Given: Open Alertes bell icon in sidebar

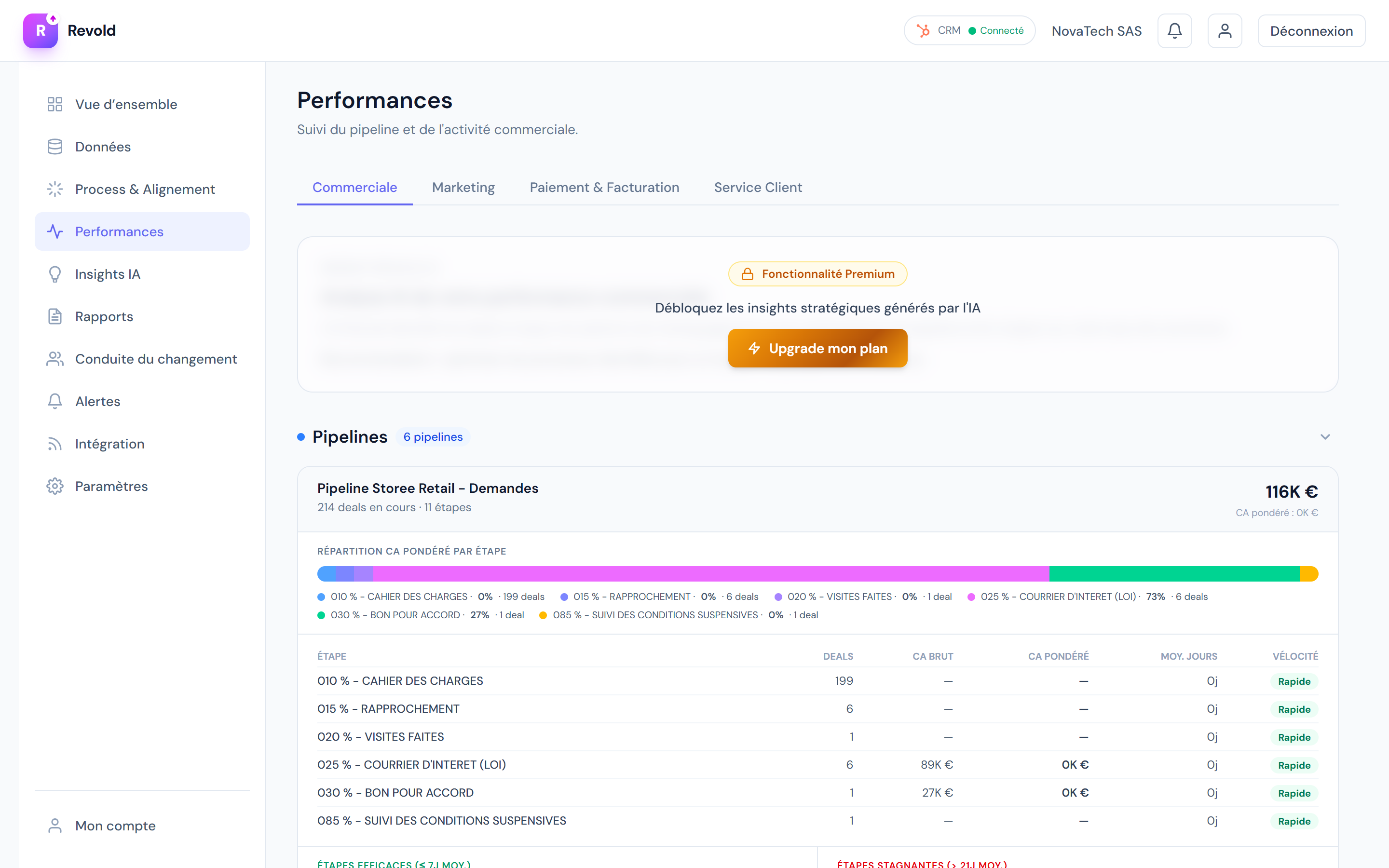Looking at the screenshot, I should click(x=55, y=401).
